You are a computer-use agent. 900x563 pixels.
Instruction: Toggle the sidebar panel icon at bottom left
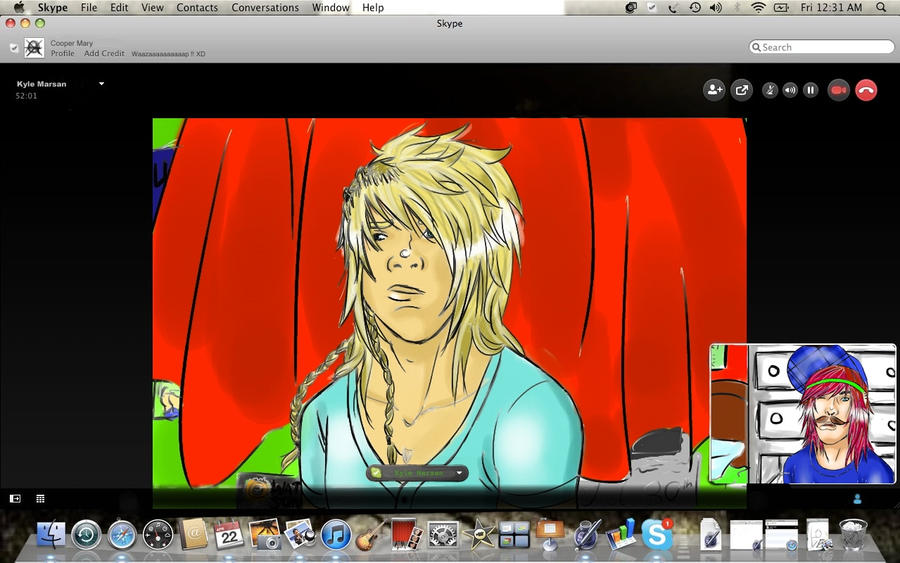15,499
